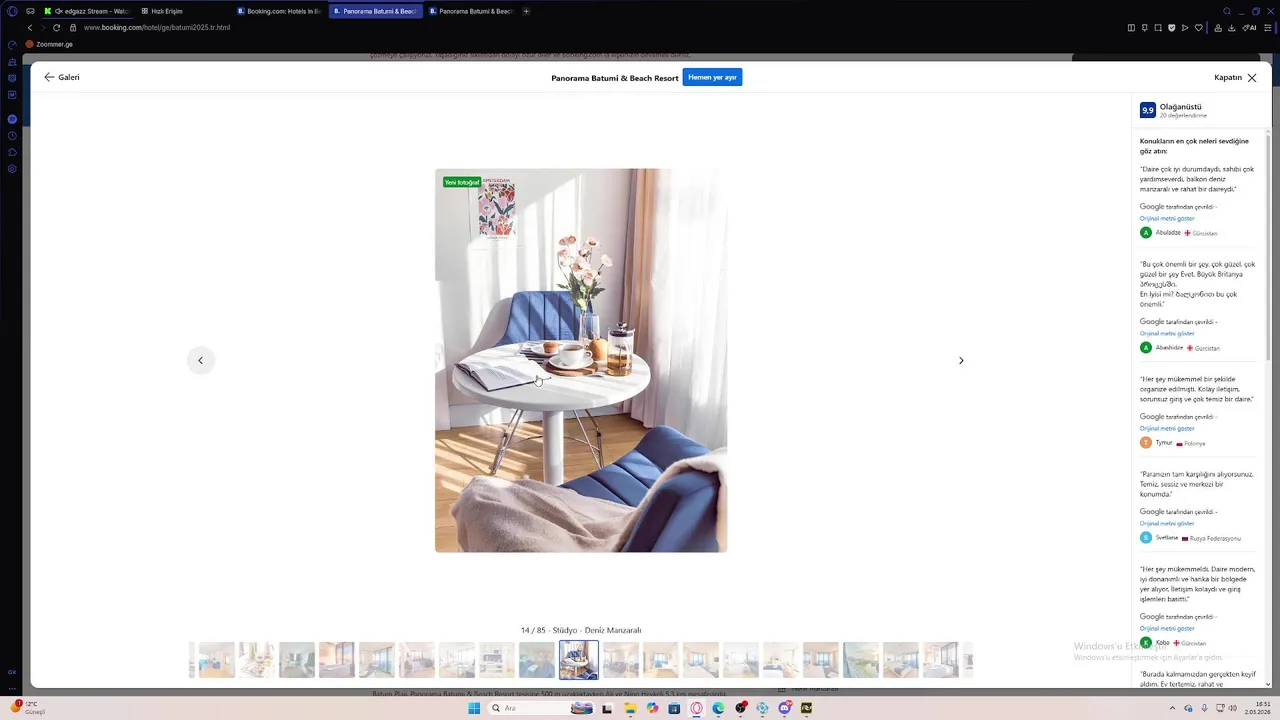
Task: Click the Hemen yer ayır button
Action: (712, 77)
